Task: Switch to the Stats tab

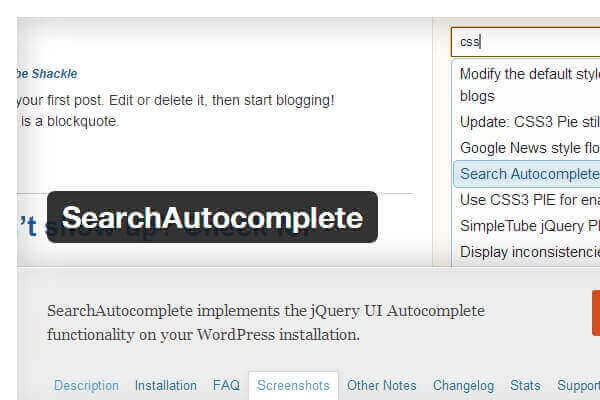Action: click(x=525, y=385)
